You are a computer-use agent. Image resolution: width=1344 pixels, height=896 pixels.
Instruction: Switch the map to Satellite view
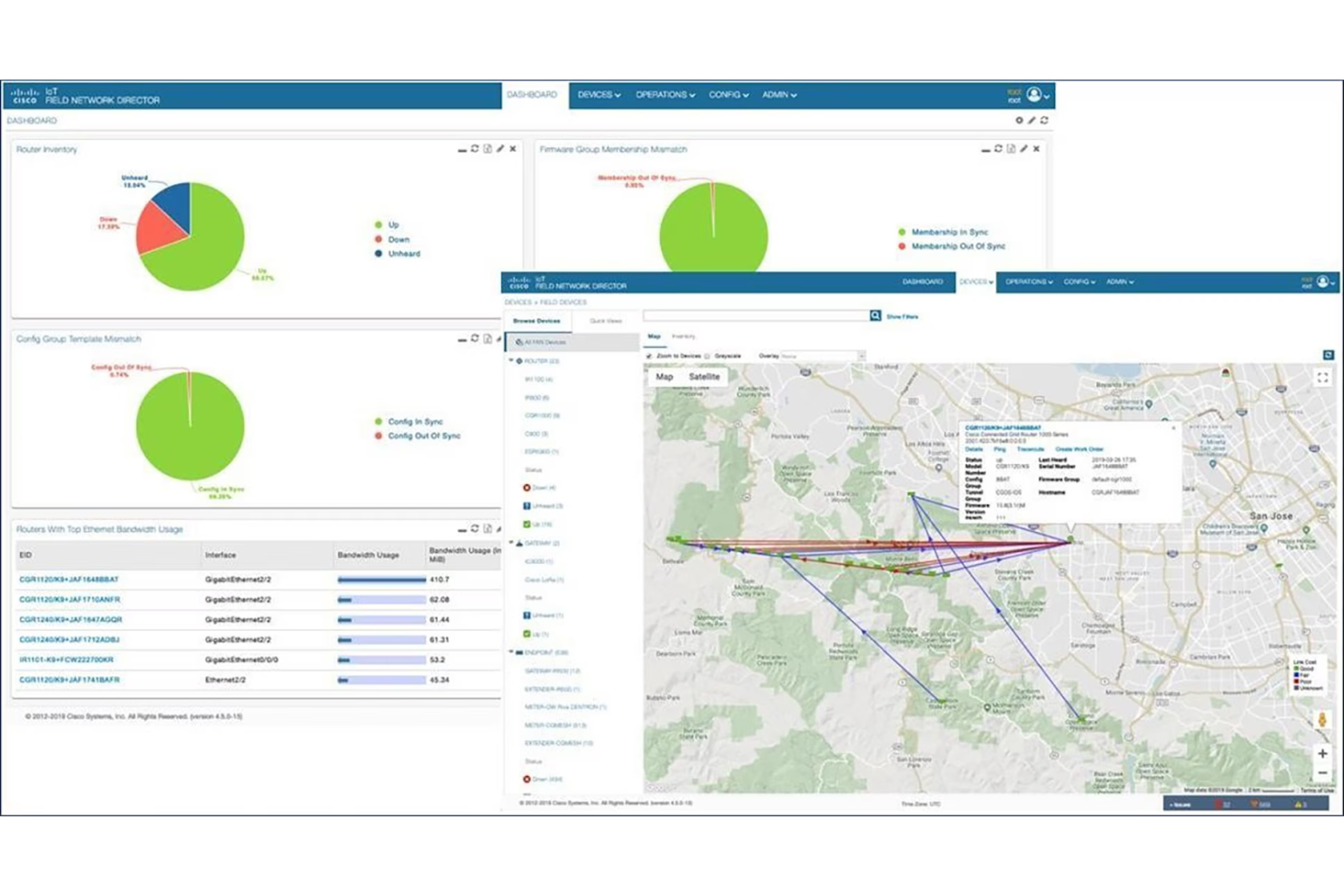pos(705,376)
